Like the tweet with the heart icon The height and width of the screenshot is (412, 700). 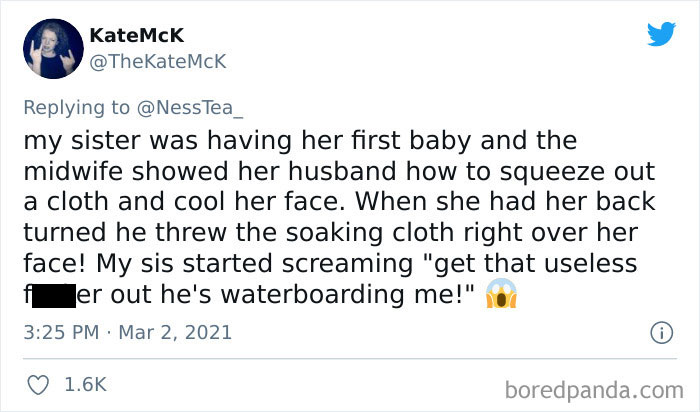pyautogui.click(x=38, y=385)
